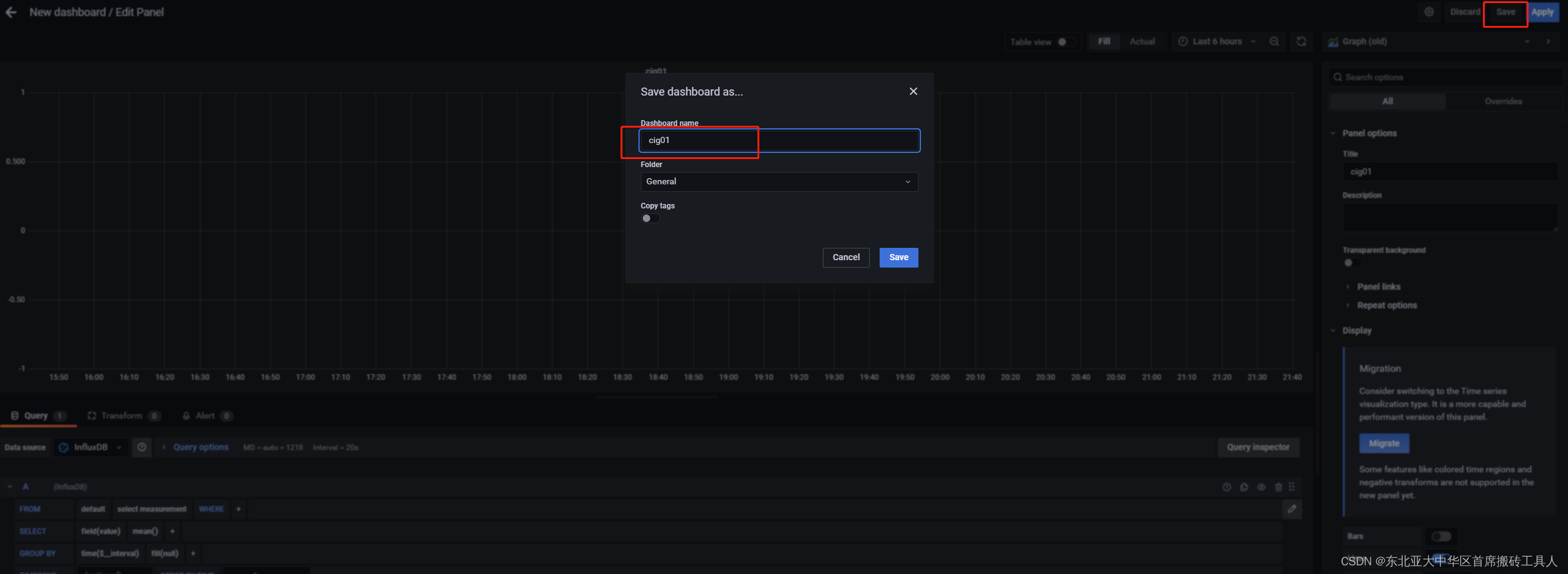Screen dimensions: 1568x574
Task: Click the zoom out time range icon
Action: point(1274,41)
